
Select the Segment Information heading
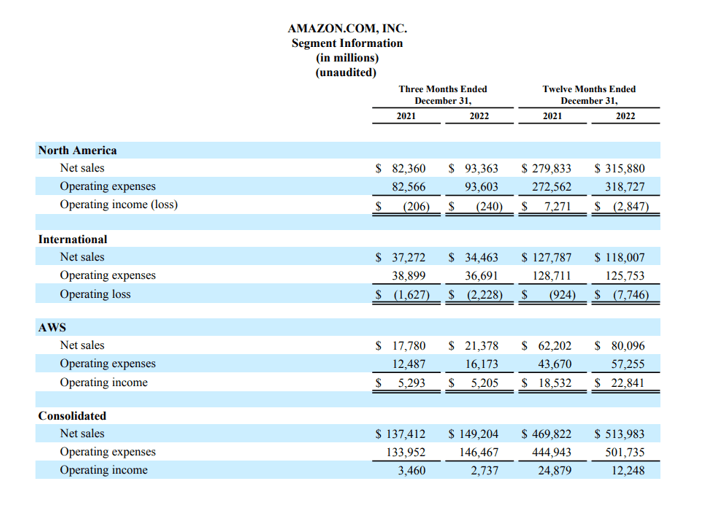[x=347, y=43]
